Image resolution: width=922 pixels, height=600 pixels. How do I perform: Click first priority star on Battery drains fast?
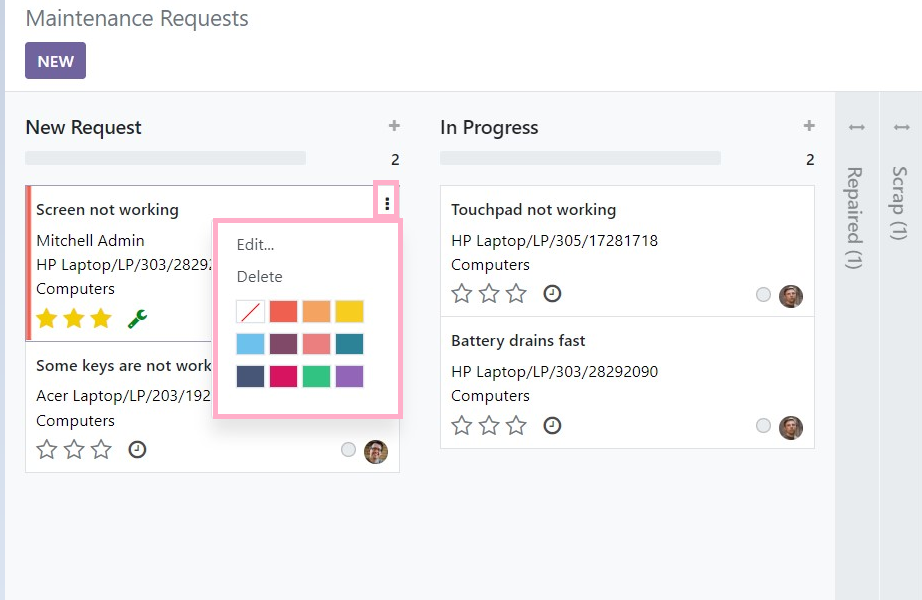pos(462,425)
